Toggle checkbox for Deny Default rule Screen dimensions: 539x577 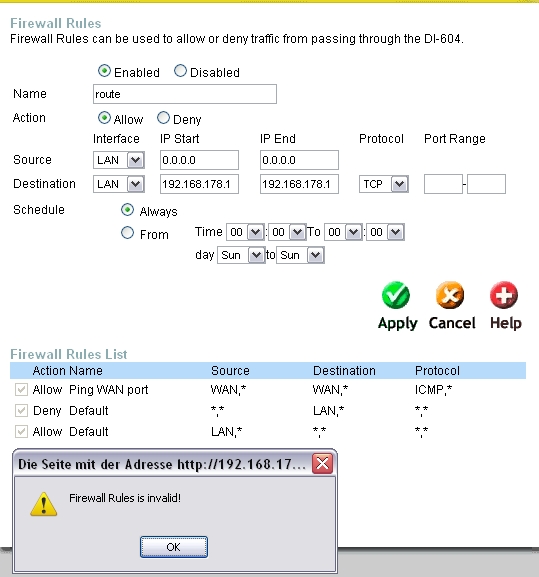21,410
